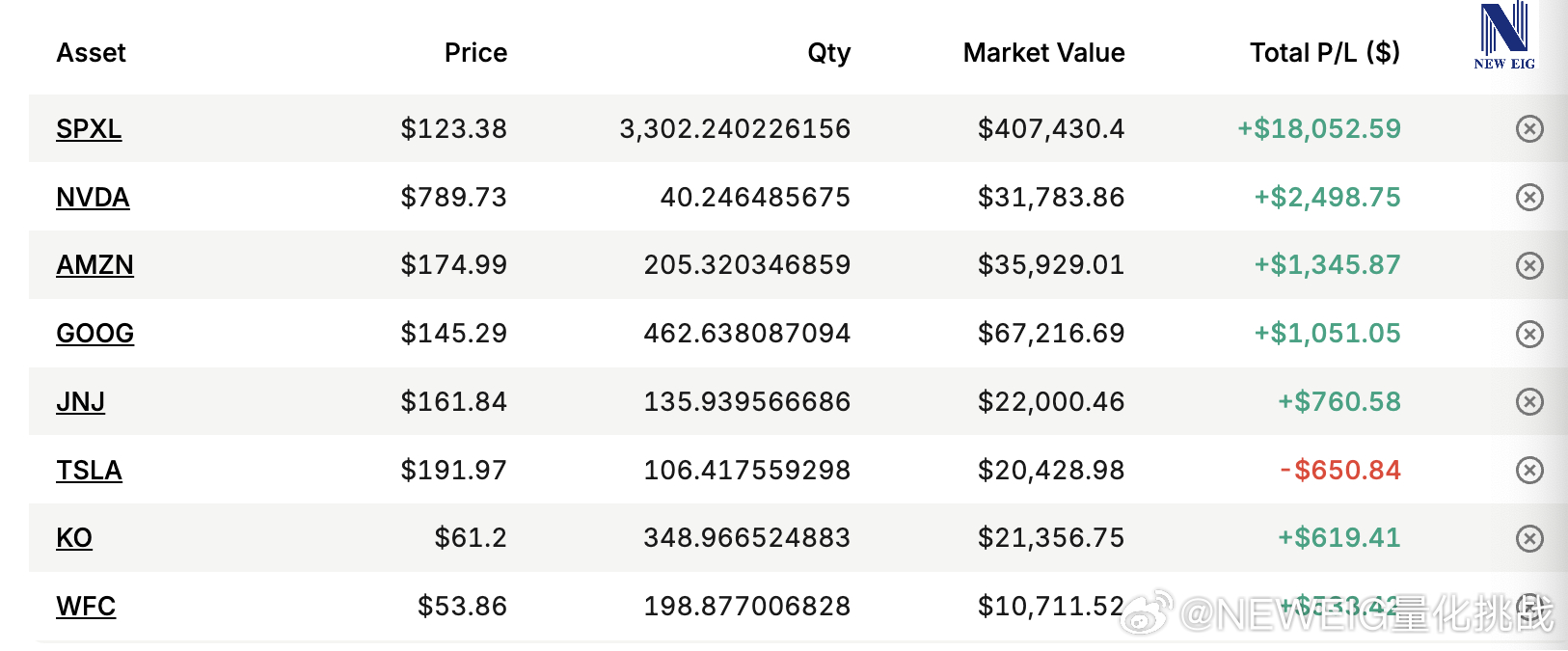
Task: Remove the KO holding using its X icon
Action: point(1529,538)
